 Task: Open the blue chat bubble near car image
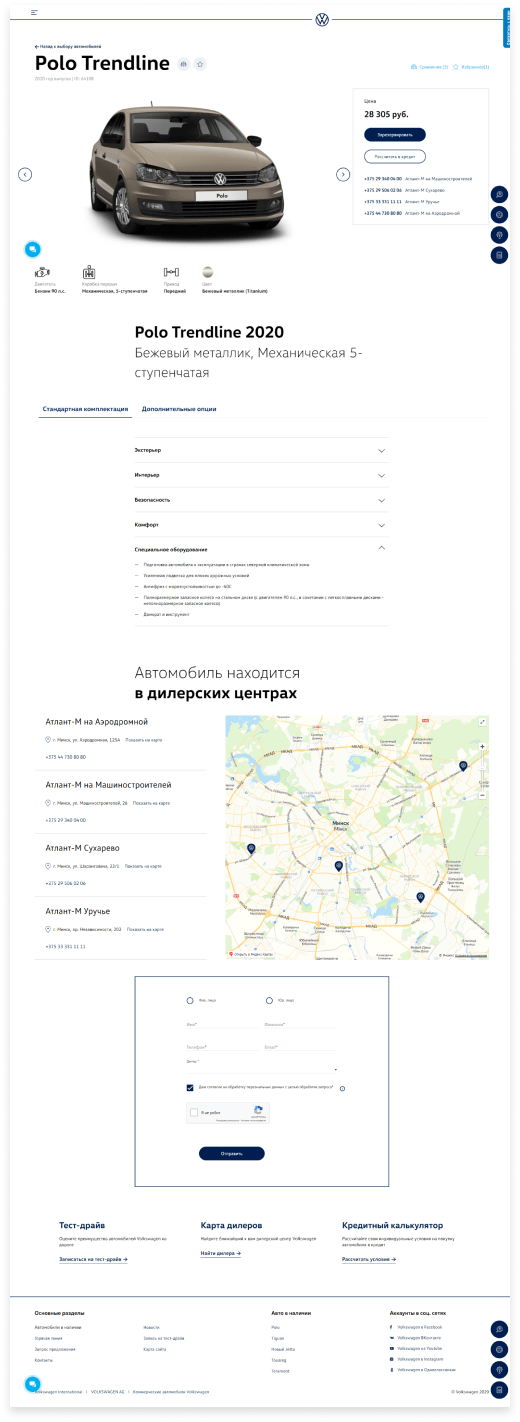tap(33, 249)
